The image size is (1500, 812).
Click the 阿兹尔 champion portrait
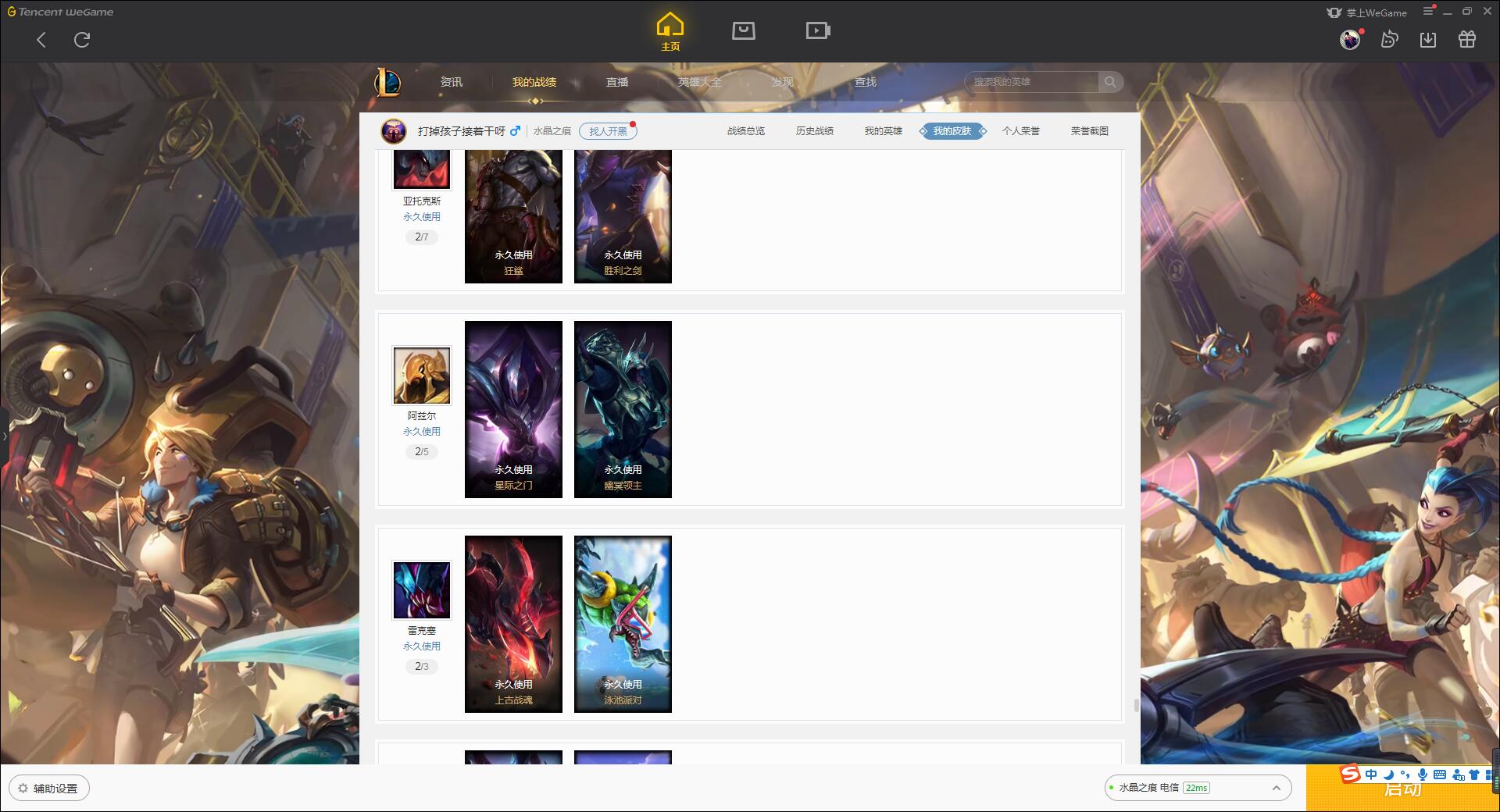coord(422,376)
